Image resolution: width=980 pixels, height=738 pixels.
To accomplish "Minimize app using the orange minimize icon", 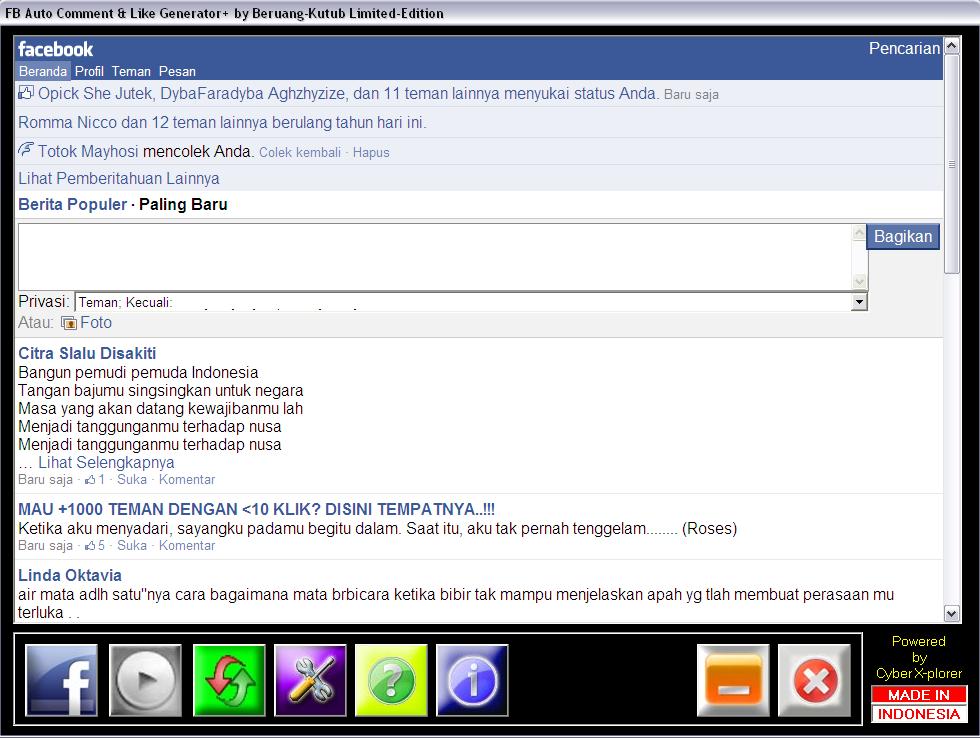I will coord(733,680).
